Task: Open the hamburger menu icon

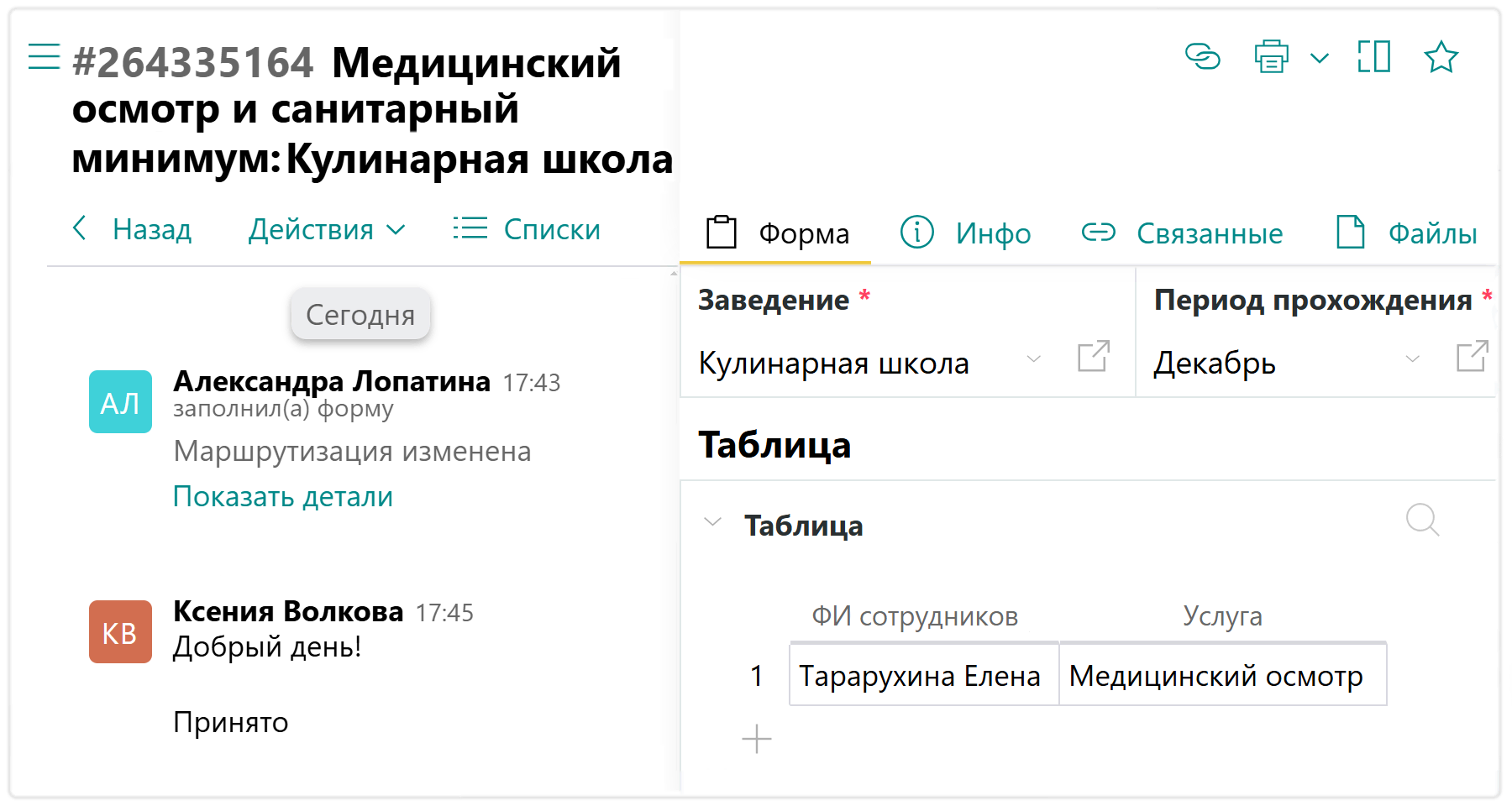Action: point(44,57)
